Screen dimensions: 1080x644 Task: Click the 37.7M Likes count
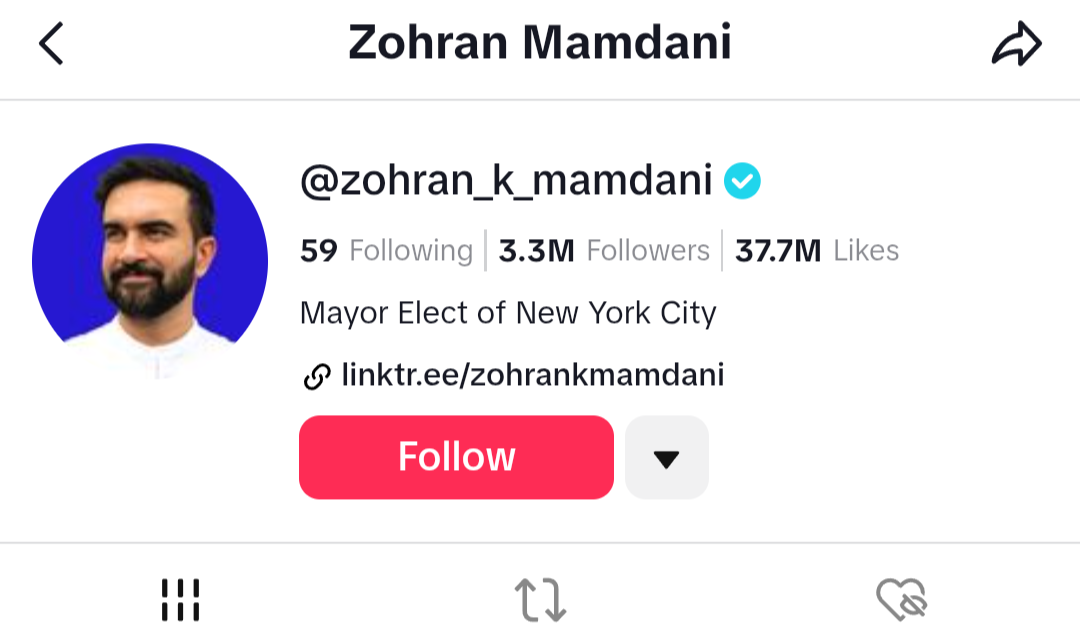[816, 250]
